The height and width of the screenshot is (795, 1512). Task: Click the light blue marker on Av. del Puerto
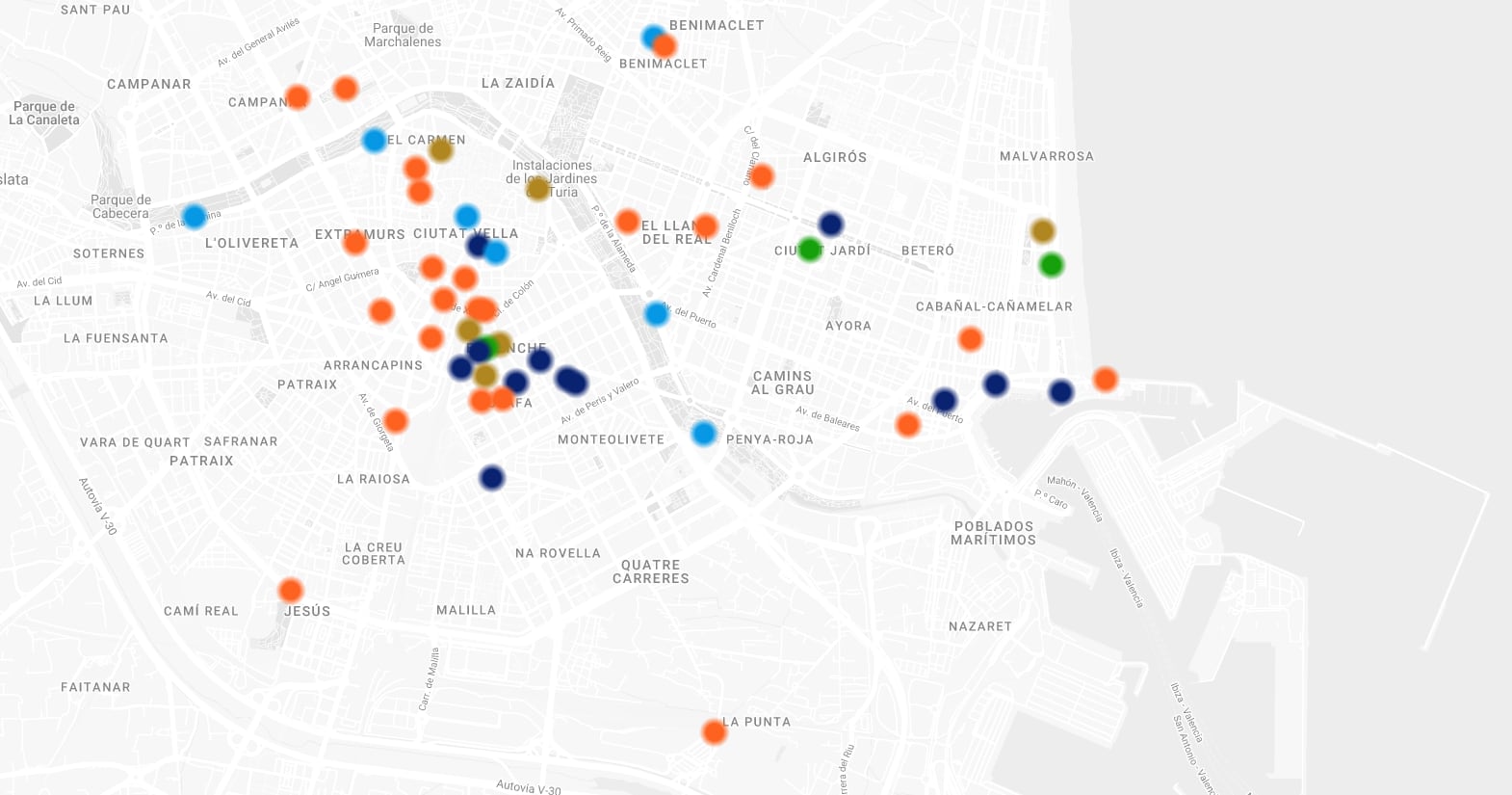click(x=656, y=313)
